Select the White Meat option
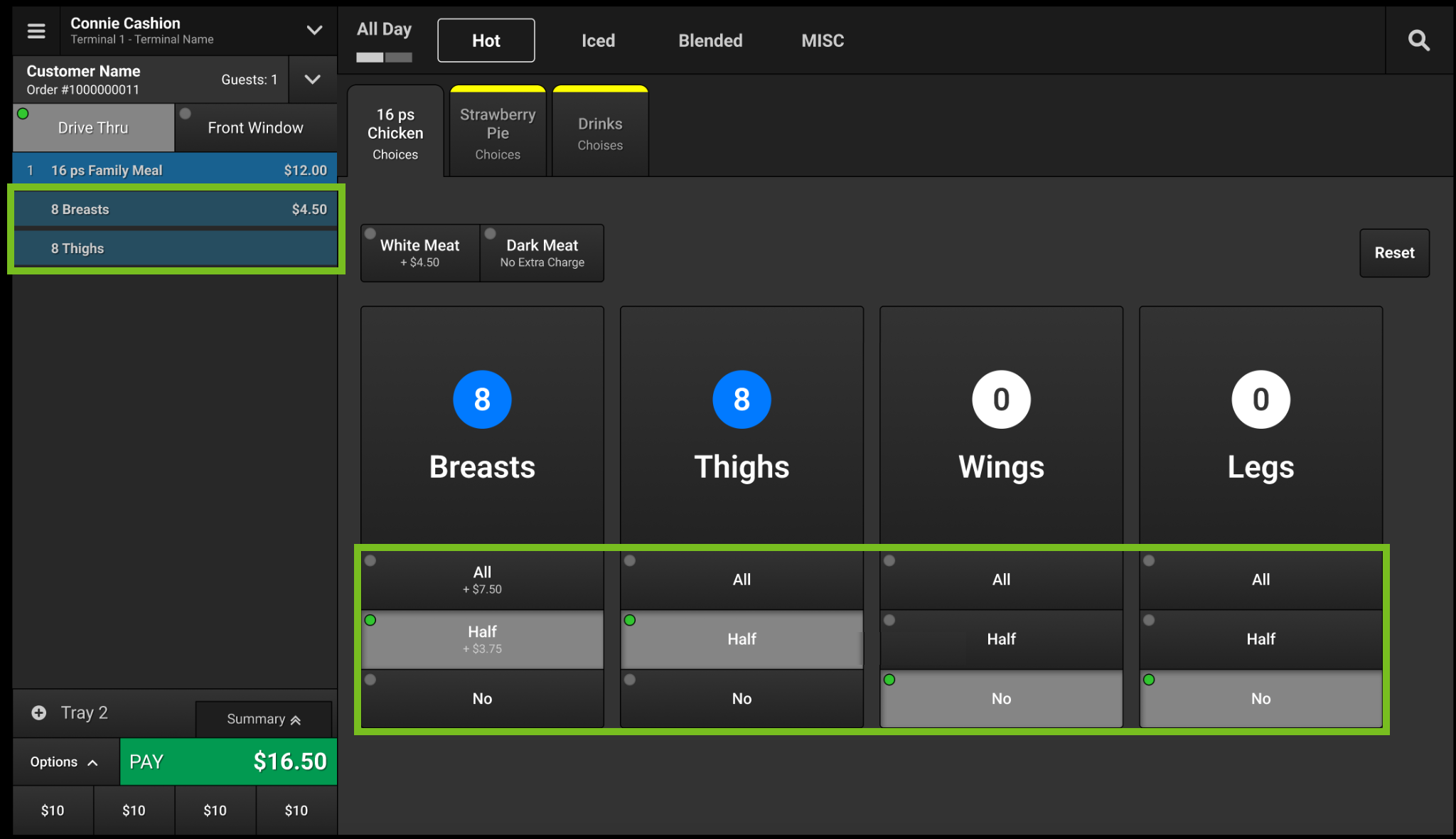Viewport: 1456px width, 839px height. coord(420,253)
